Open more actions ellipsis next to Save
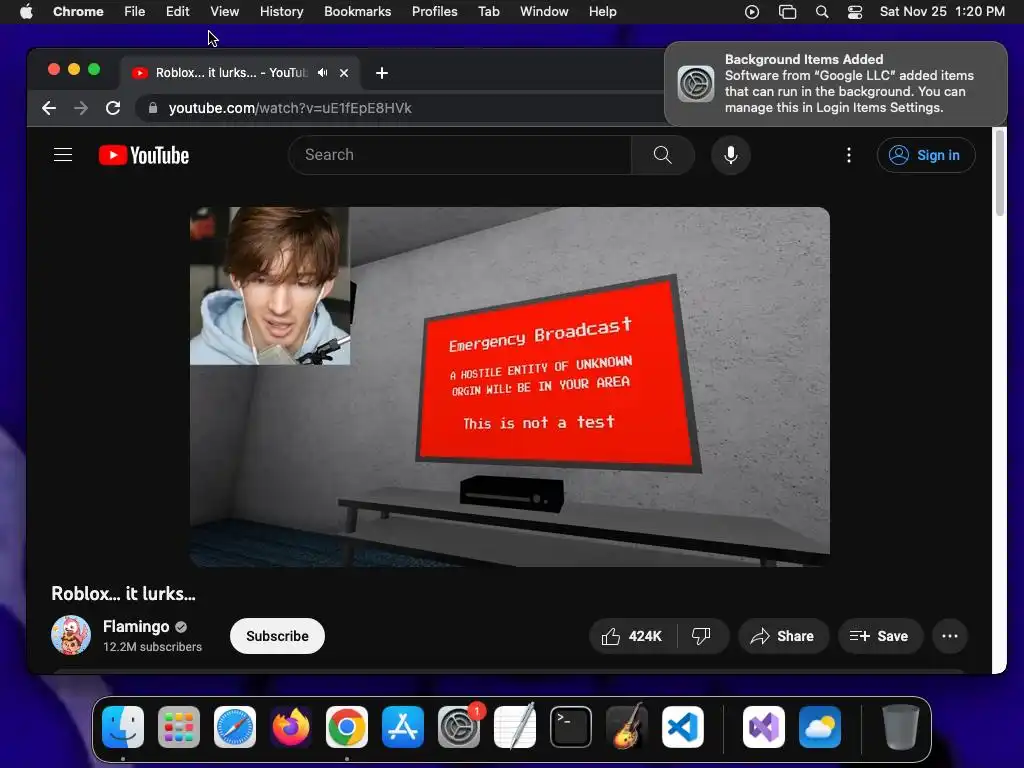Image resolution: width=1024 pixels, height=768 pixels. (x=950, y=636)
